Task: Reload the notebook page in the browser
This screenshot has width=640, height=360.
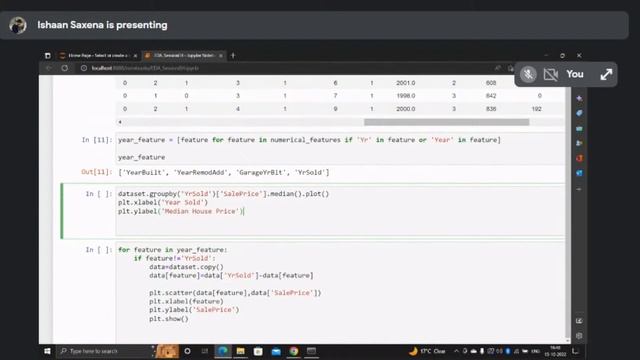Action: (x=64, y=68)
